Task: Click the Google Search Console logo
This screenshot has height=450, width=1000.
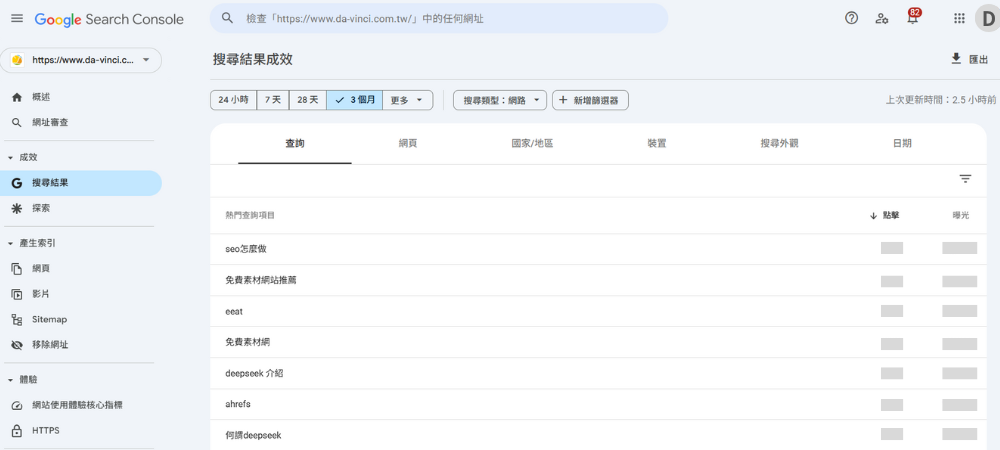Action: pyautogui.click(x=109, y=19)
